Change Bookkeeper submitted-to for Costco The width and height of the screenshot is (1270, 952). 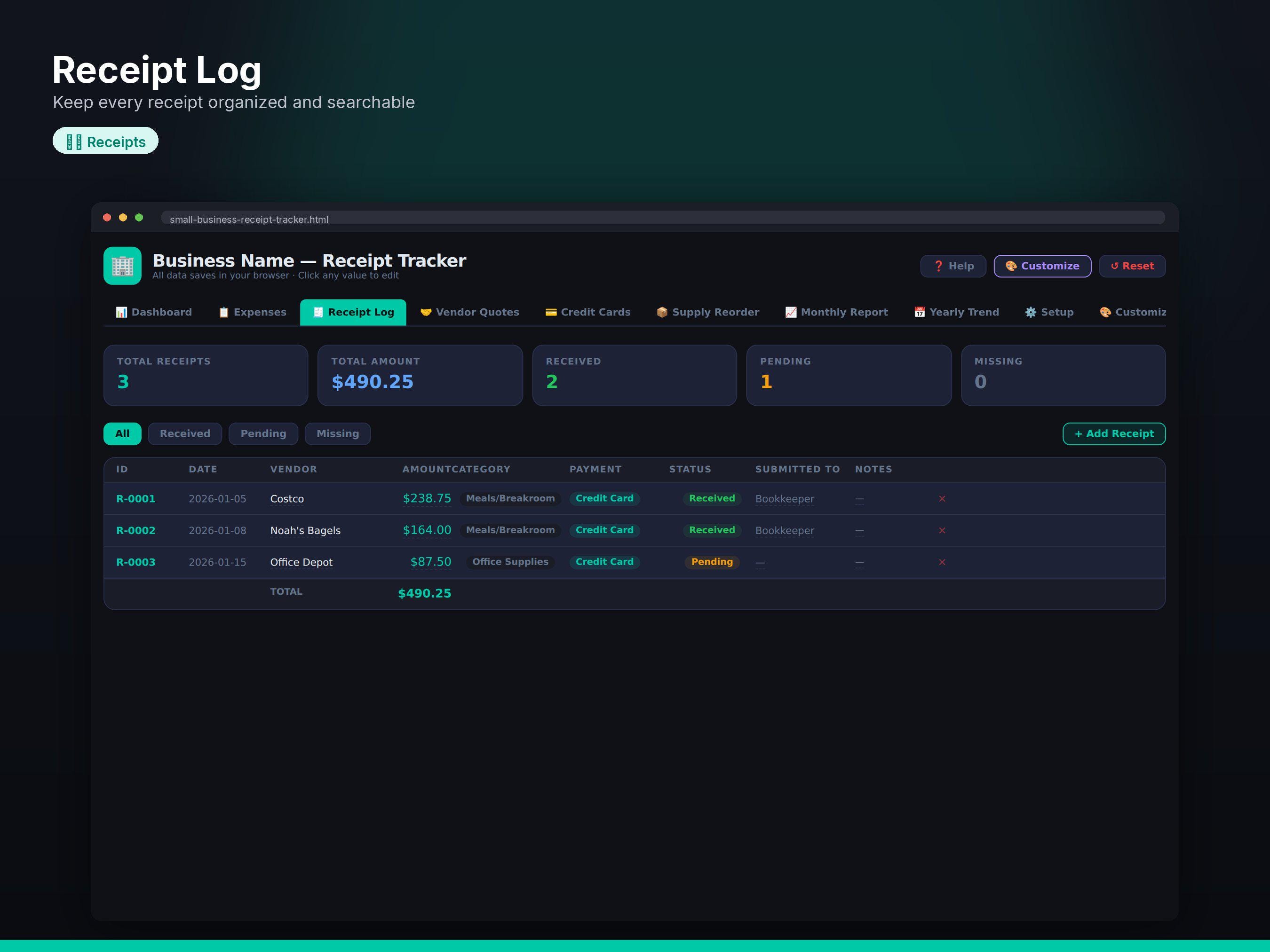point(784,499)
